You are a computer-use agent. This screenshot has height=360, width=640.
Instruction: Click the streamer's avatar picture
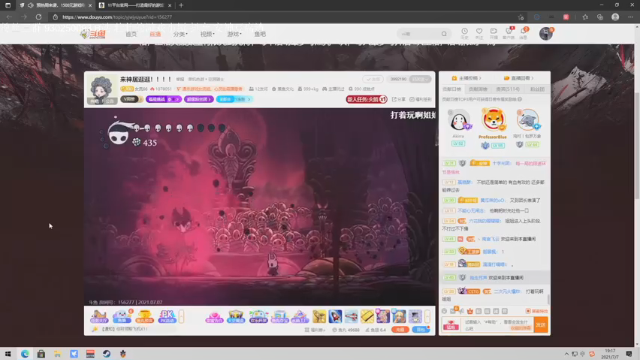(101, 89)
